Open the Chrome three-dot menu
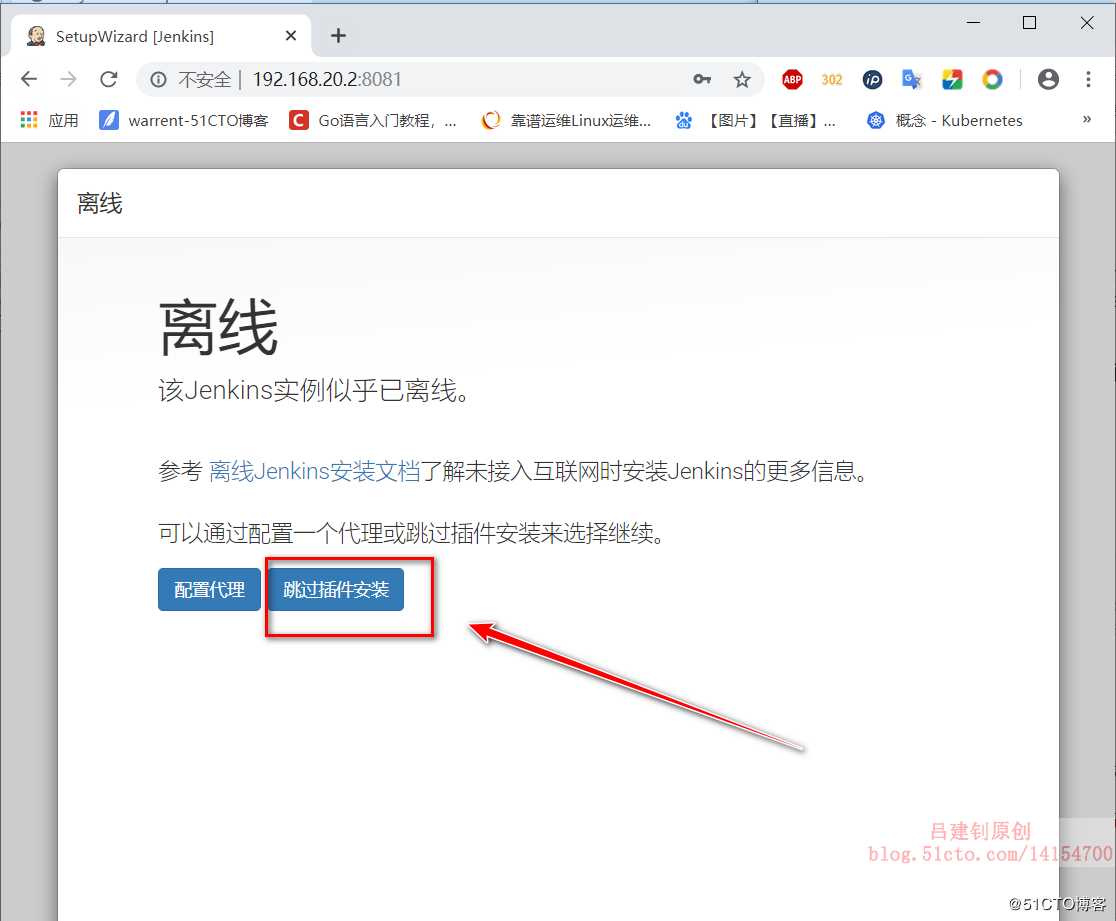This screenshot has width=1116, height=921. 1088,79
